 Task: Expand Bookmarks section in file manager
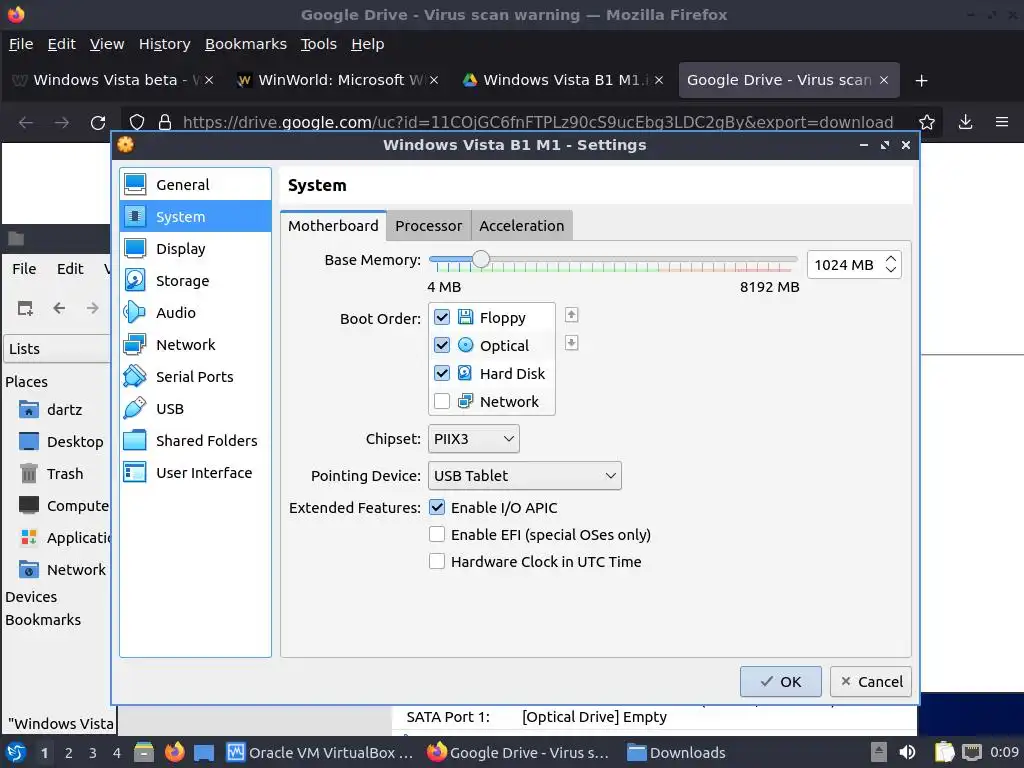point(43,620)
